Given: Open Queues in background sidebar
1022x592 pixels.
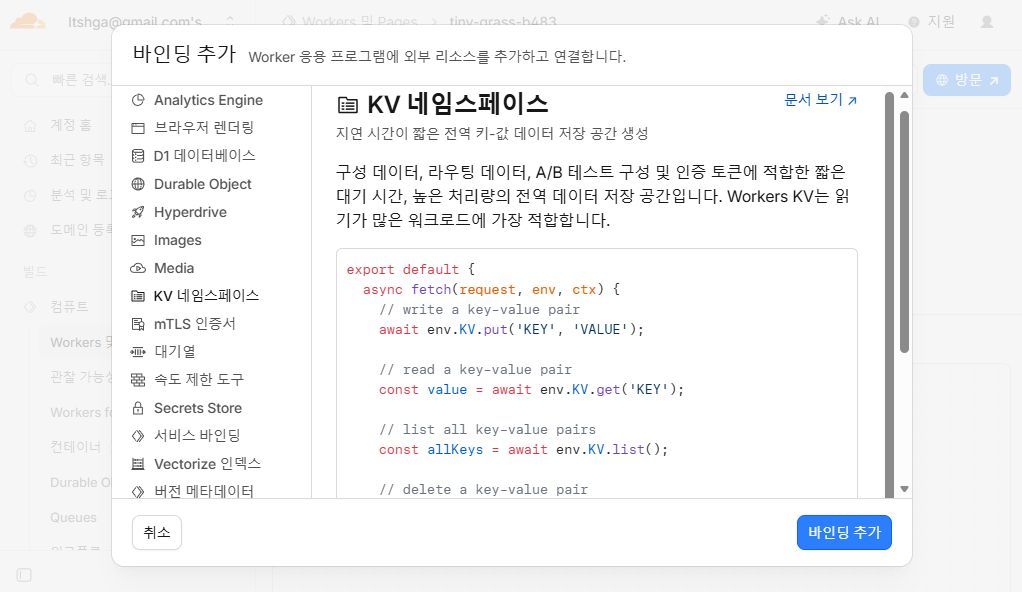Looking at the screenshot, I should tap(73, 518).
